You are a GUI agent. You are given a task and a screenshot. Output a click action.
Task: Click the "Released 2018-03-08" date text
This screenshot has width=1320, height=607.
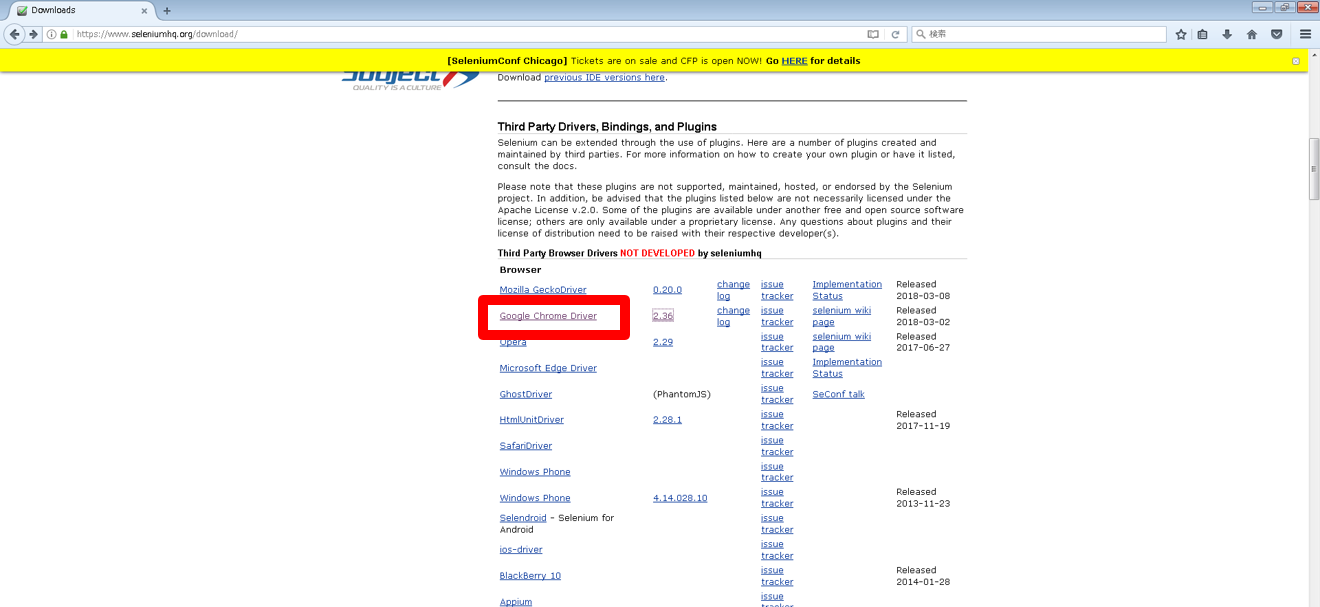click(923, 290)
